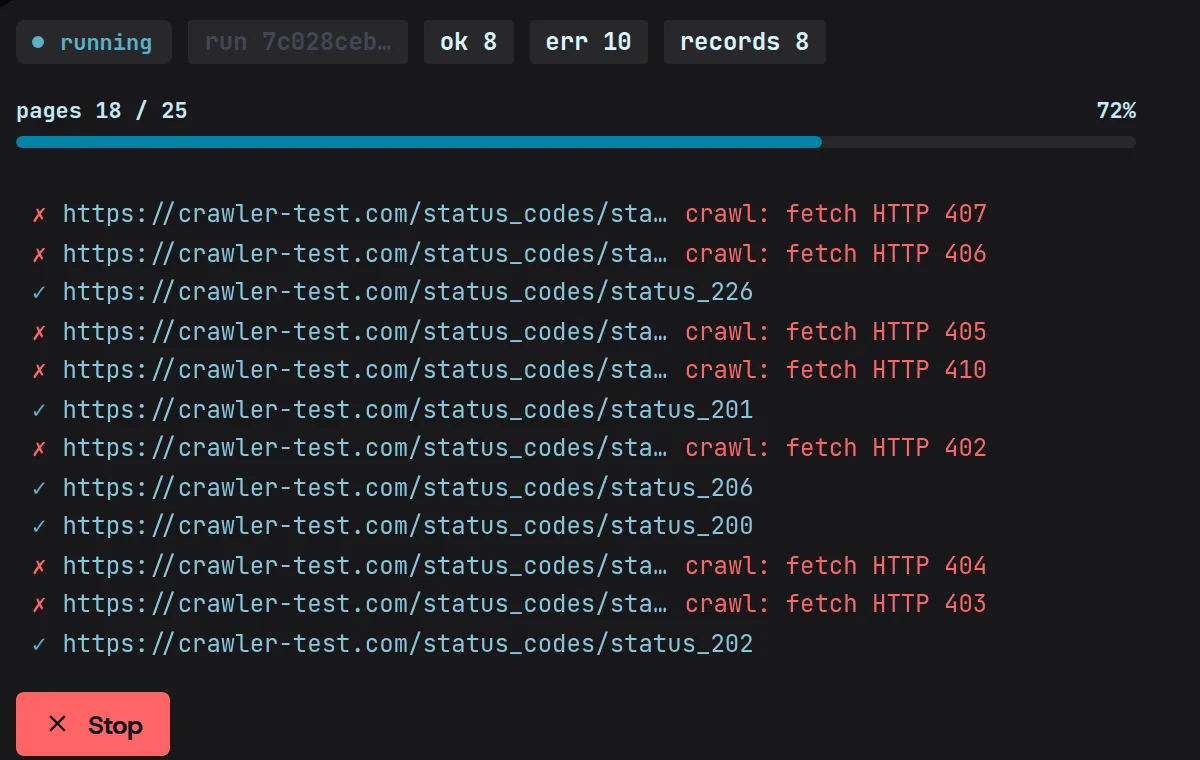
Task: Click the truncated URL with HTTP 410 error
Action: click(365, 370)
